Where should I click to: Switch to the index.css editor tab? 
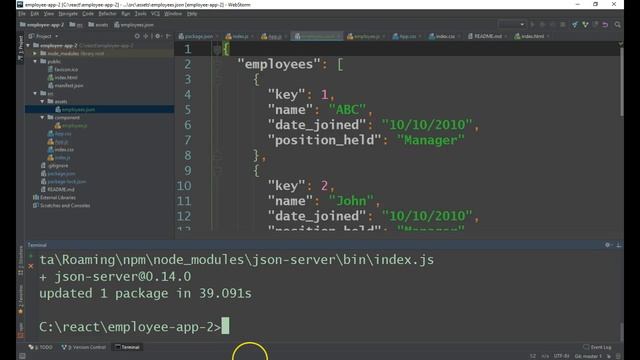point(445,36)
